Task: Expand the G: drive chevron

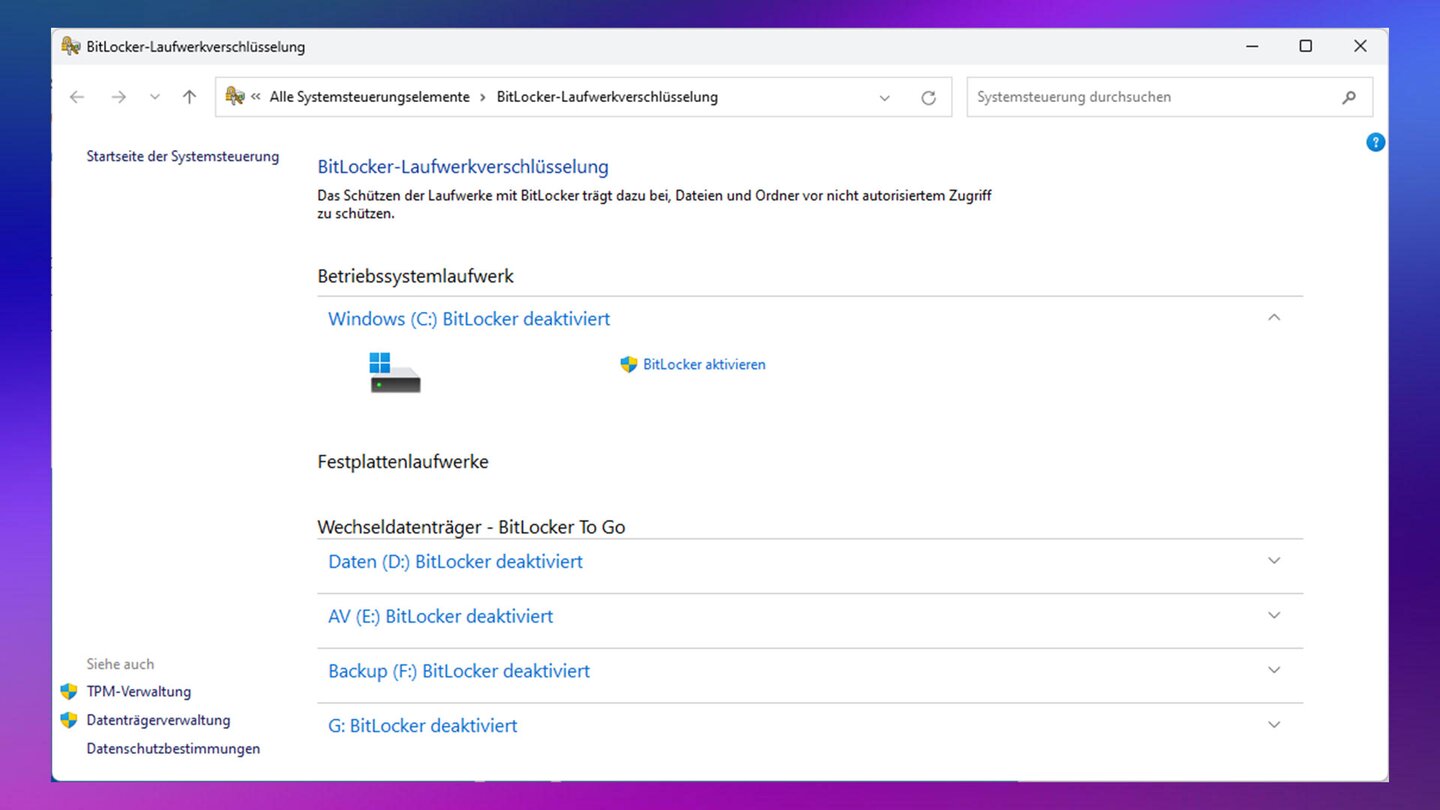Action: [x=1273, y=725]
